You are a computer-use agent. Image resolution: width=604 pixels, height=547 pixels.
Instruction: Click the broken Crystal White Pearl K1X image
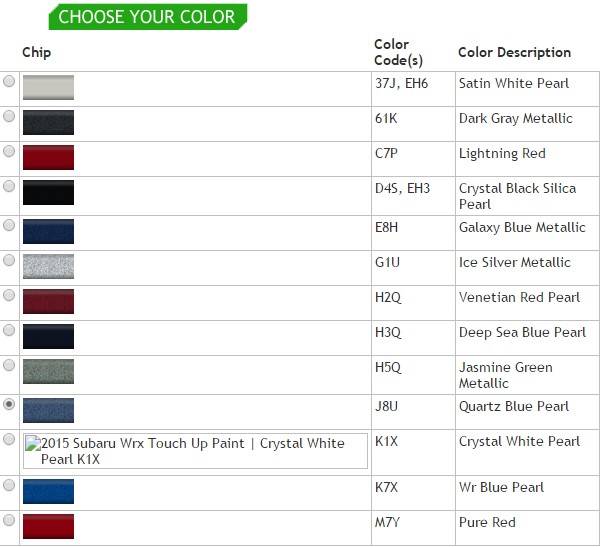coord(196,451)
